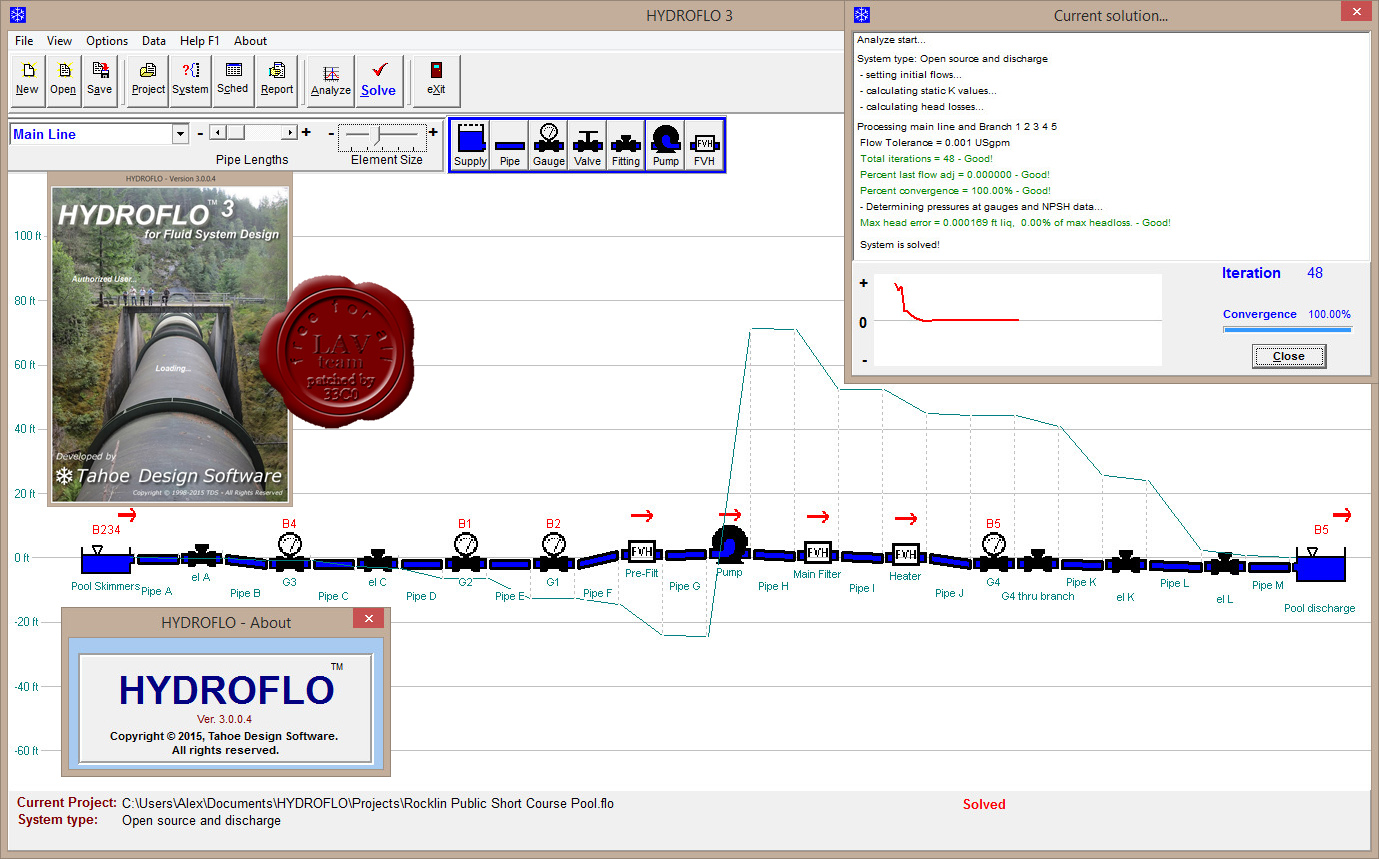Click the Pump symbol on the main line

tap(729, 546)
